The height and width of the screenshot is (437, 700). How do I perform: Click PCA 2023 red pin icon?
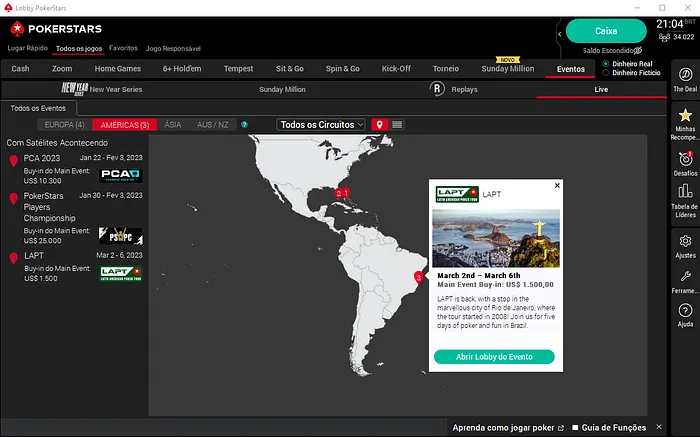[x=13, y=161]
